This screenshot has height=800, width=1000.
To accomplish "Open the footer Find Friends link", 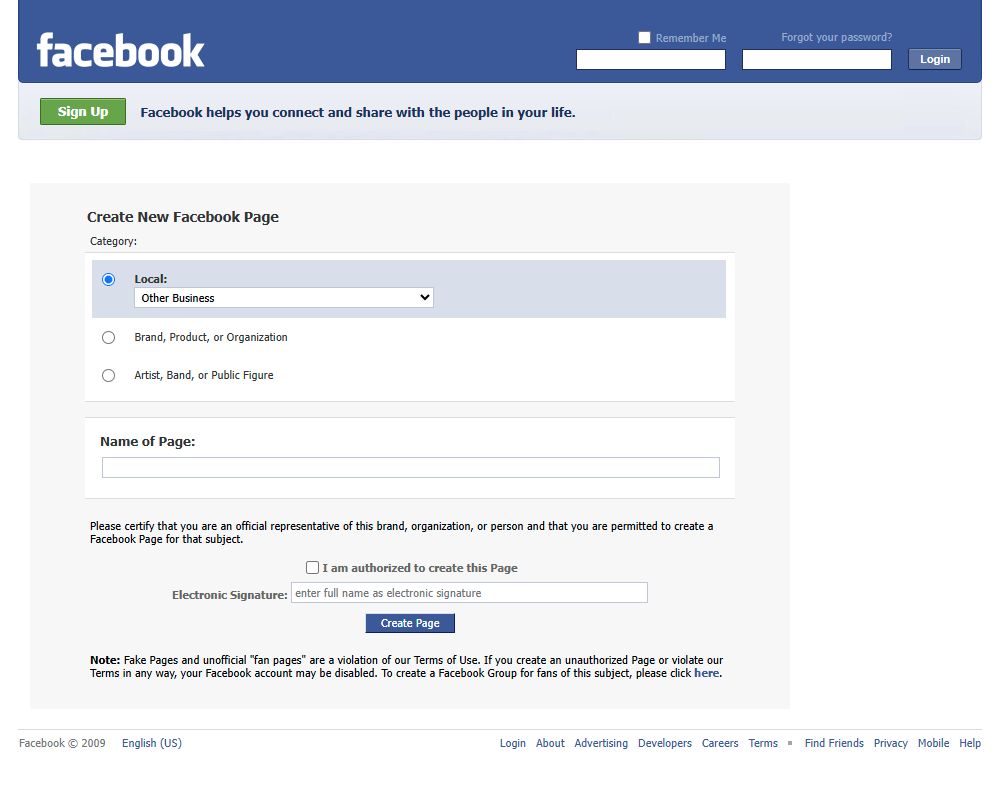I will click(x=834, y=743).
